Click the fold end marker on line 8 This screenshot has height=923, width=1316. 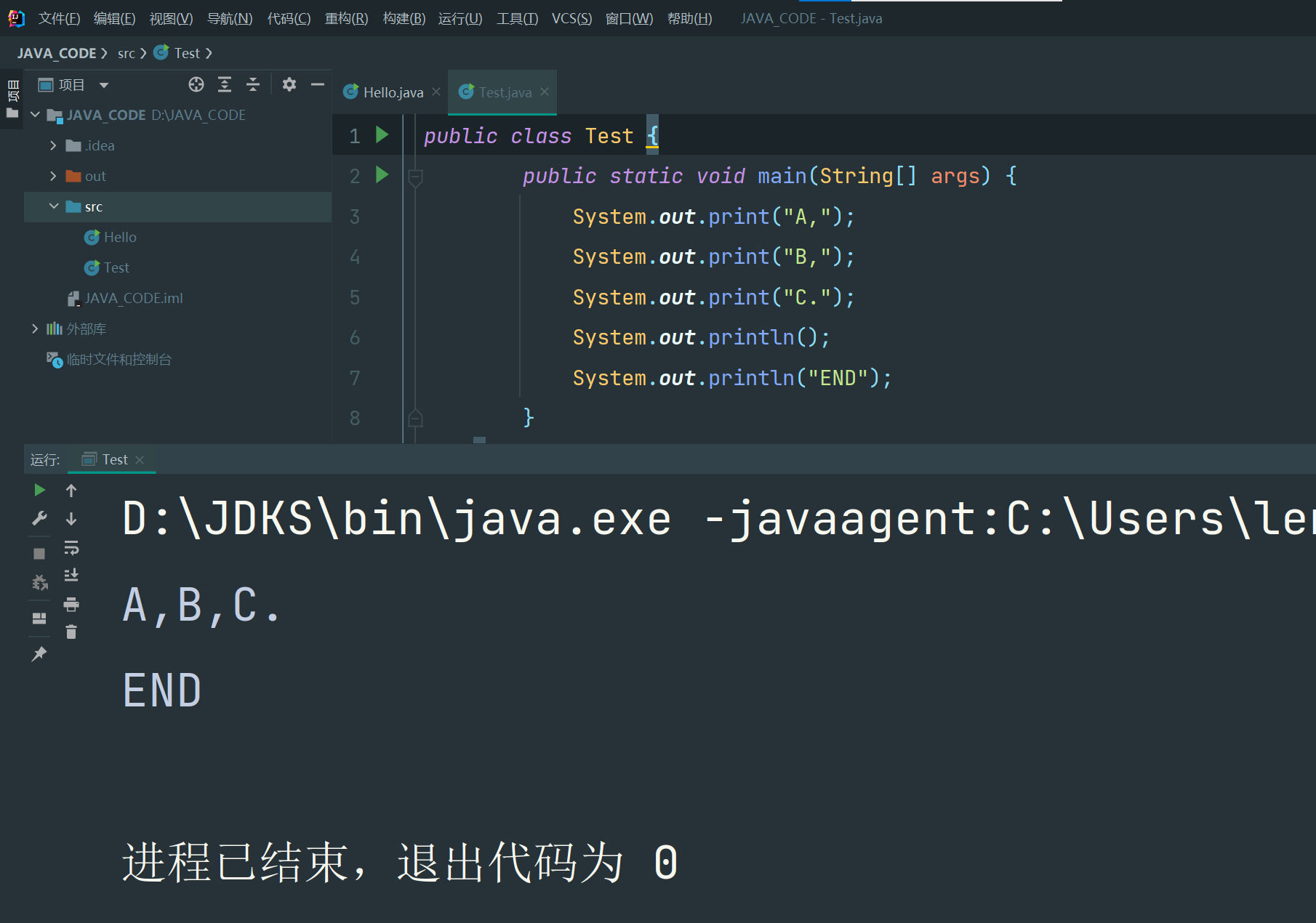415,418
